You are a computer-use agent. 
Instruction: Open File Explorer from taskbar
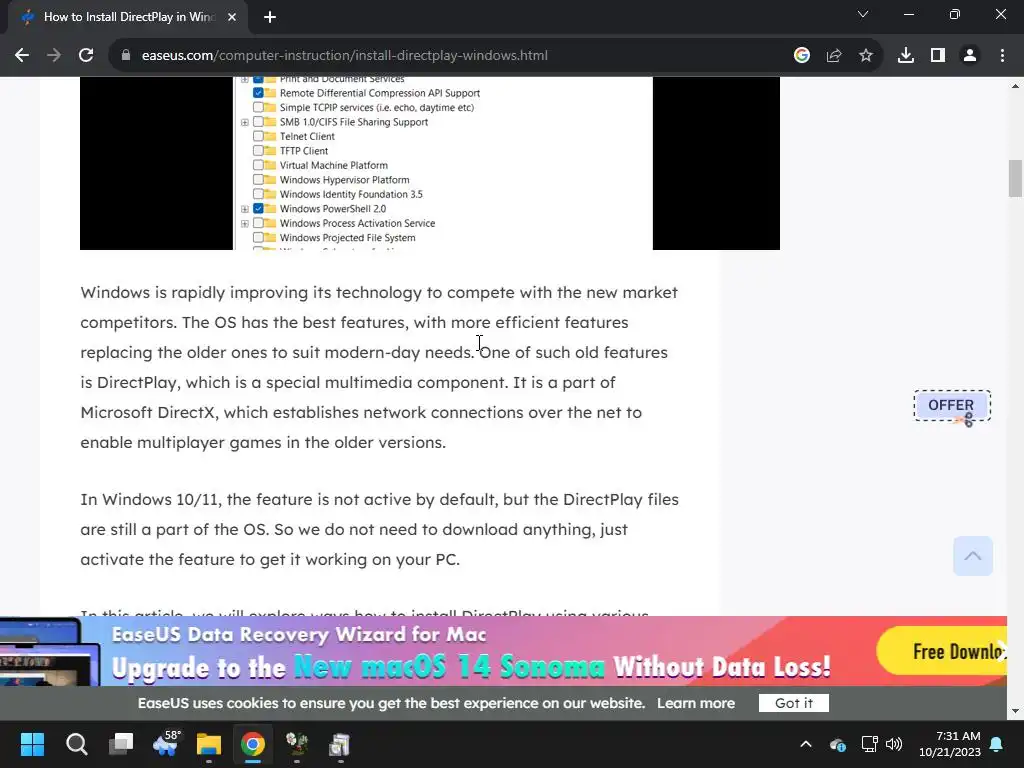point(209,744)
